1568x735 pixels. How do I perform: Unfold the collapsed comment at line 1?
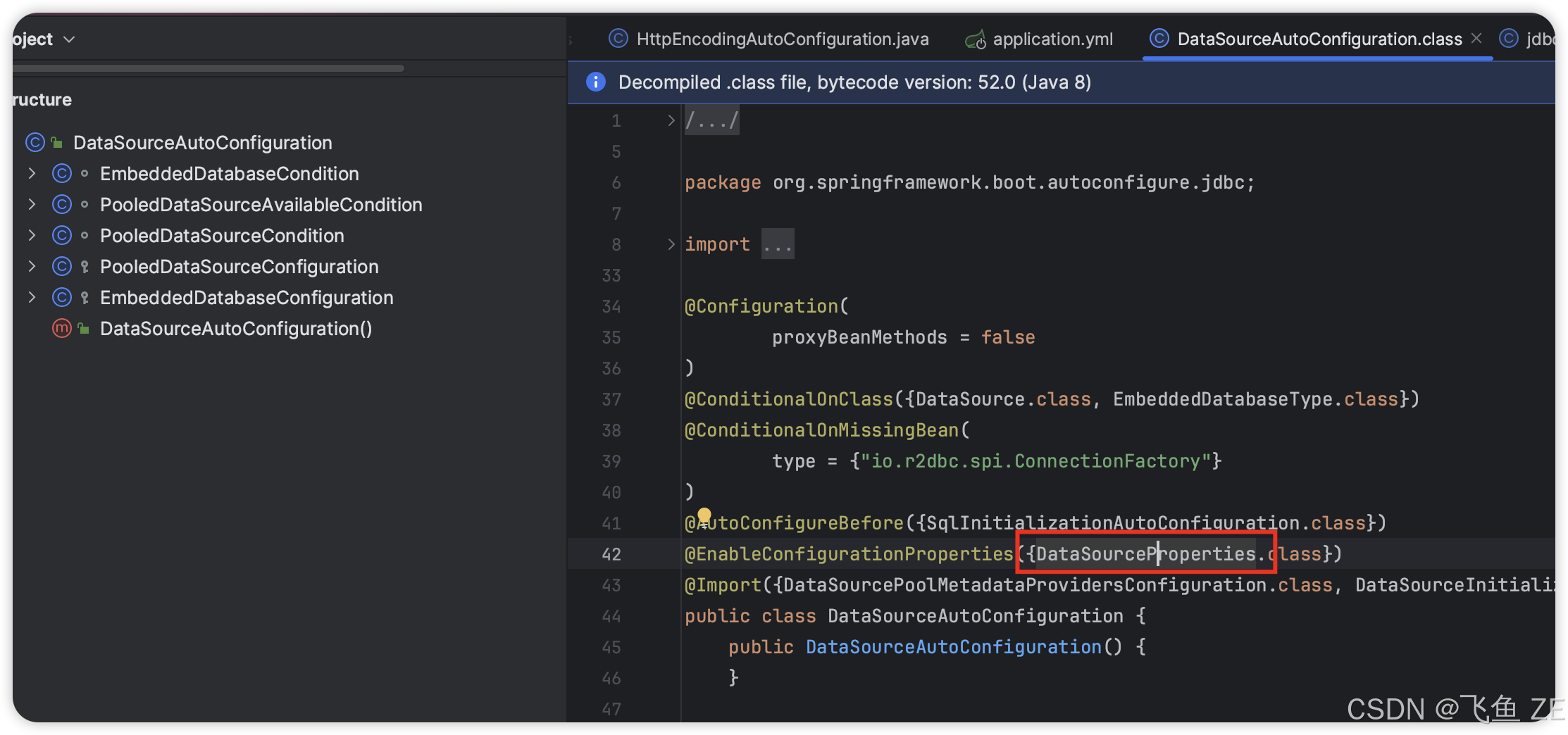coord(671,120)
